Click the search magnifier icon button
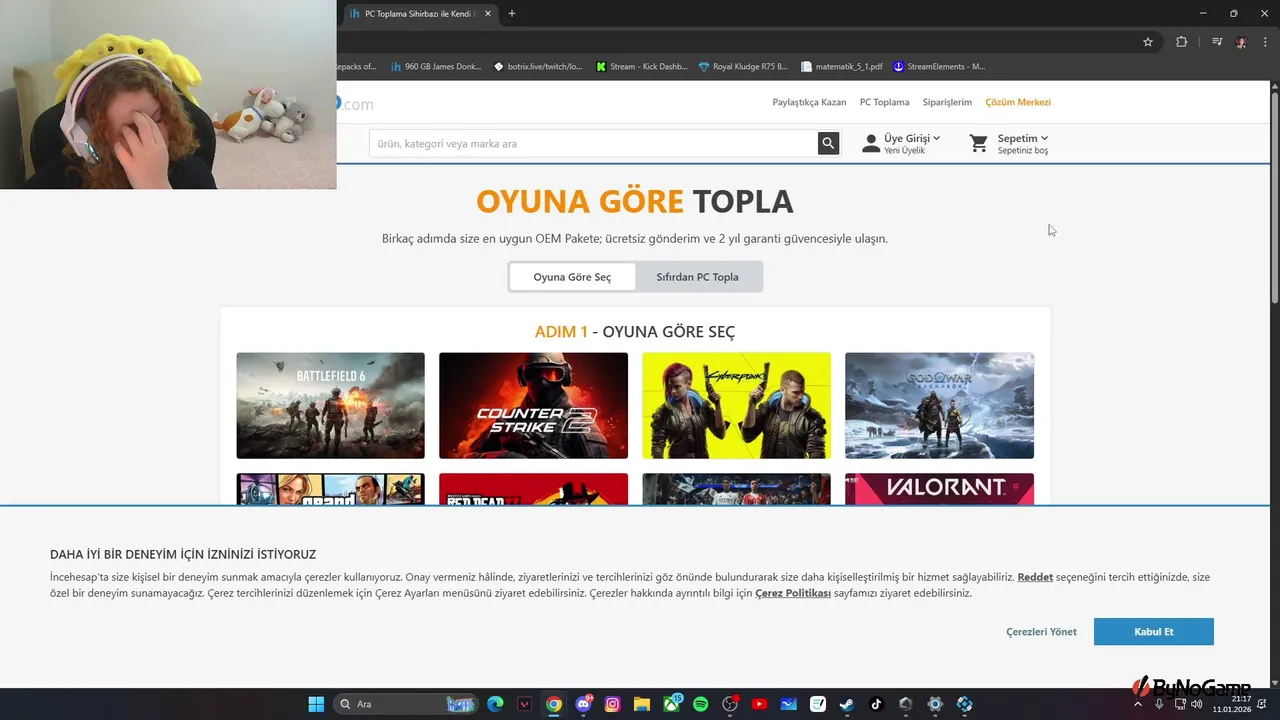Viewport: 1280px width, 720px height. click(828, 144)
